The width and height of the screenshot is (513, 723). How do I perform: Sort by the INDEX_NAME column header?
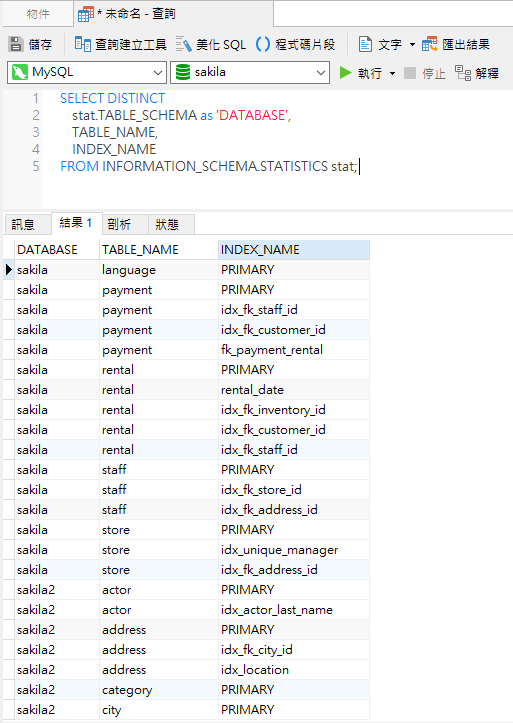(294, 250)
